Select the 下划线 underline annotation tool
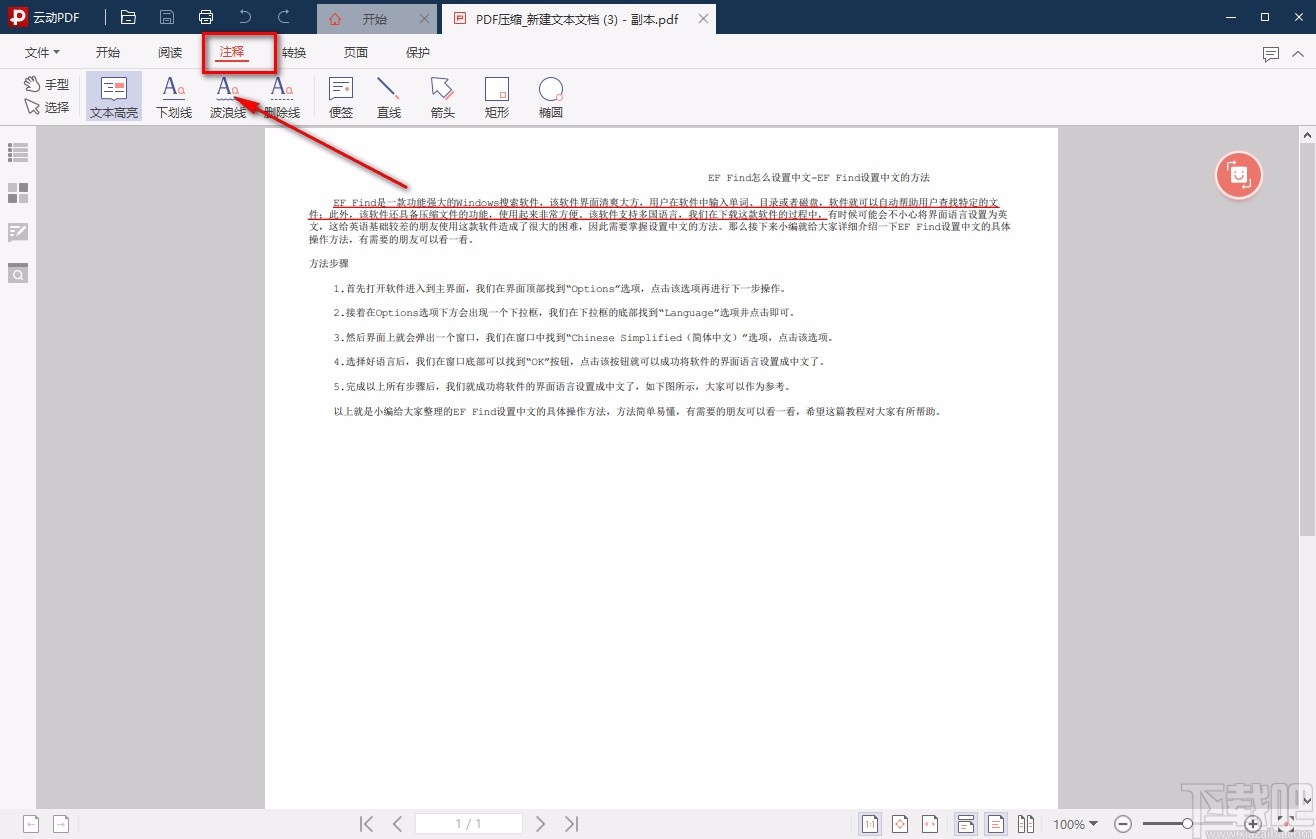Viewport: 1316px width, 839px height. 174,96
